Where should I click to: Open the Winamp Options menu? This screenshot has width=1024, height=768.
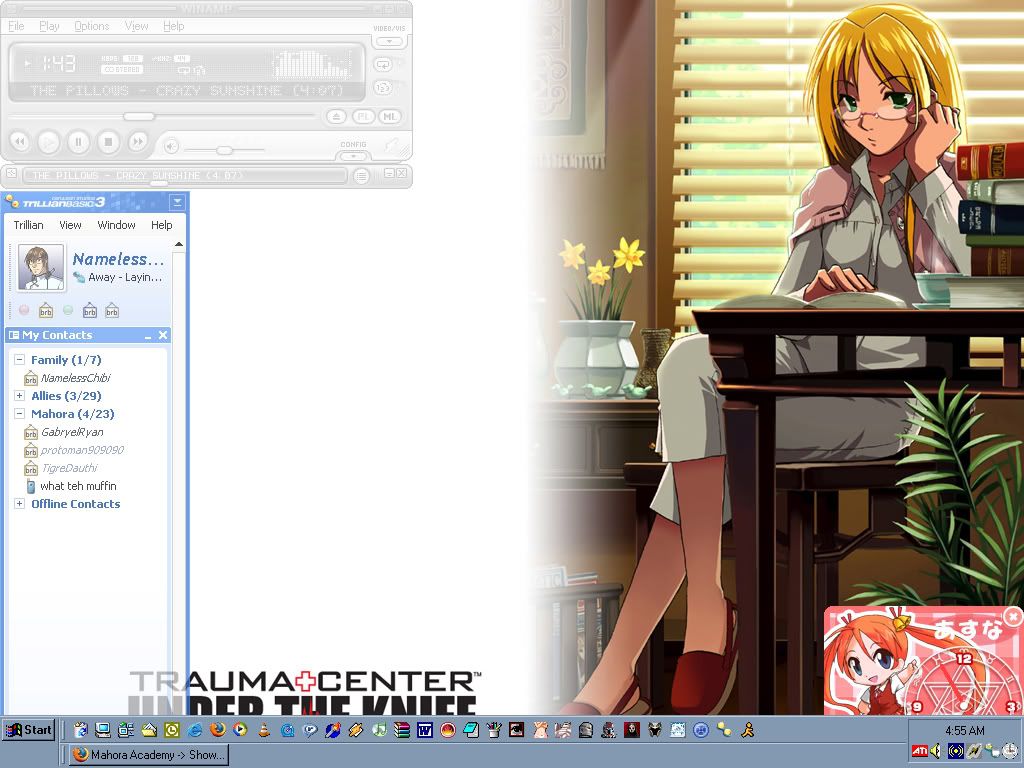click(x=91, y=26)
